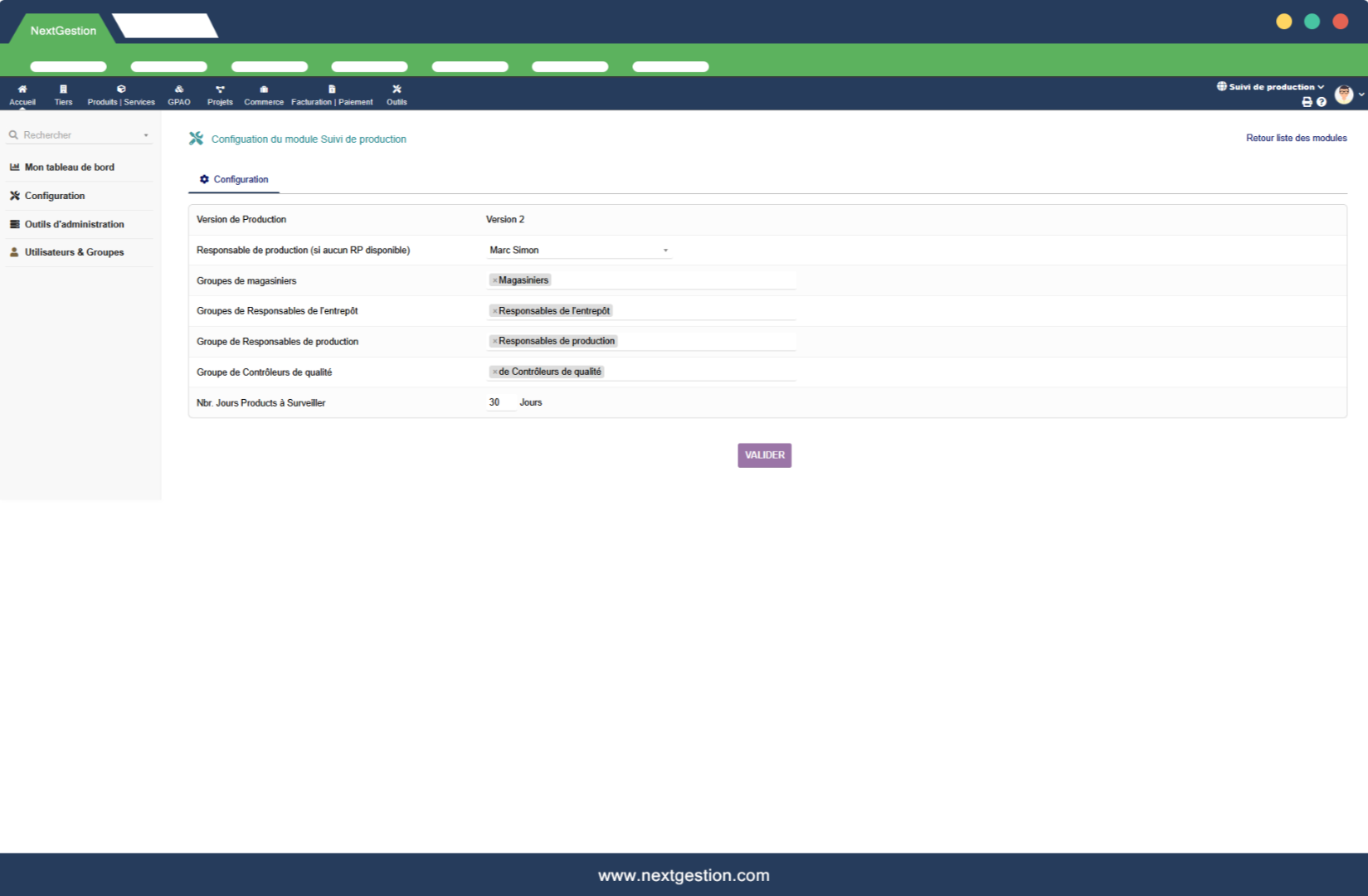Screen dimensions: 1368x896
Task: Open the Suivi de production dropdown
Action: tap(1270, 87)
